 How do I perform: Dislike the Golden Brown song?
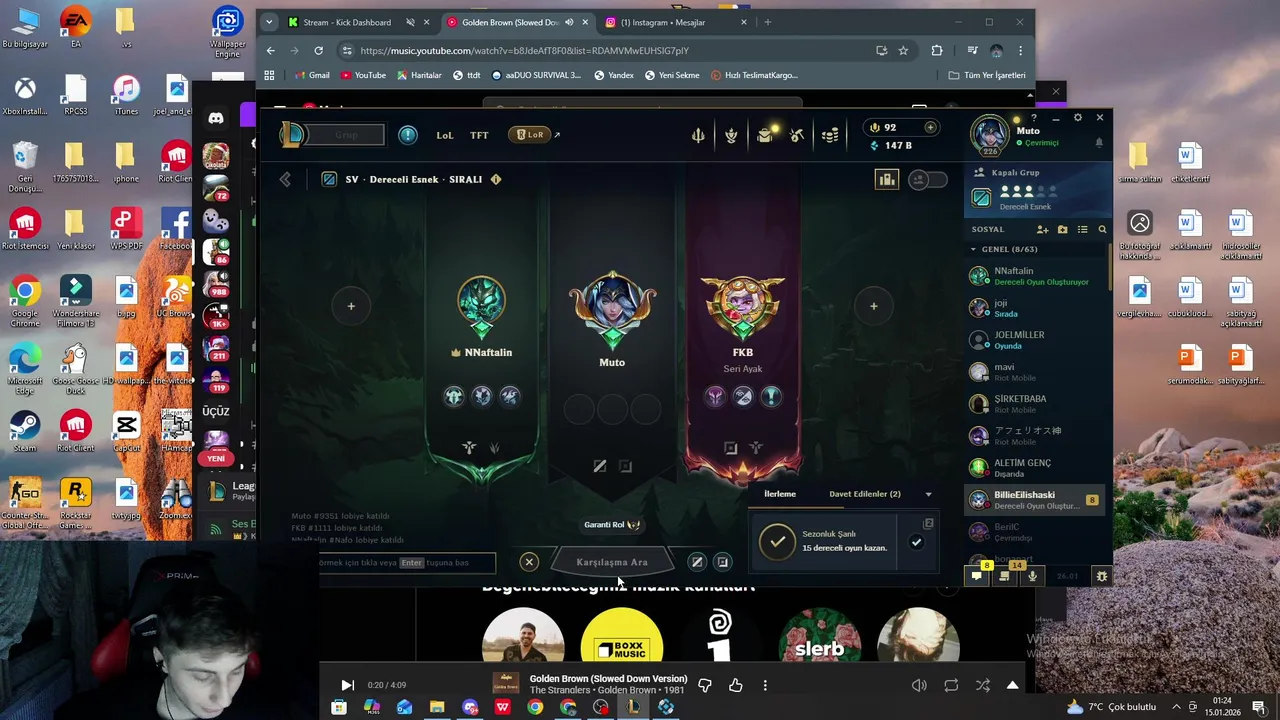point(704,685)
